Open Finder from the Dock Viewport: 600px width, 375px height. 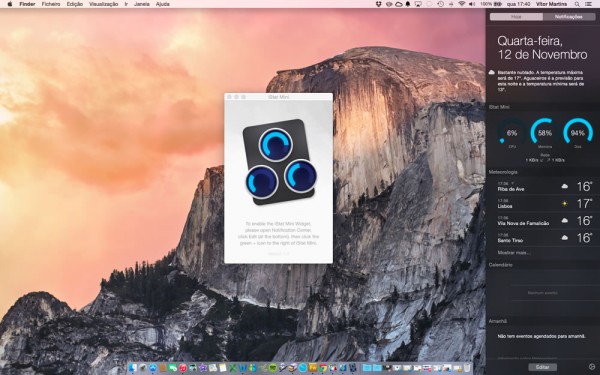click(x=132, y=368)
